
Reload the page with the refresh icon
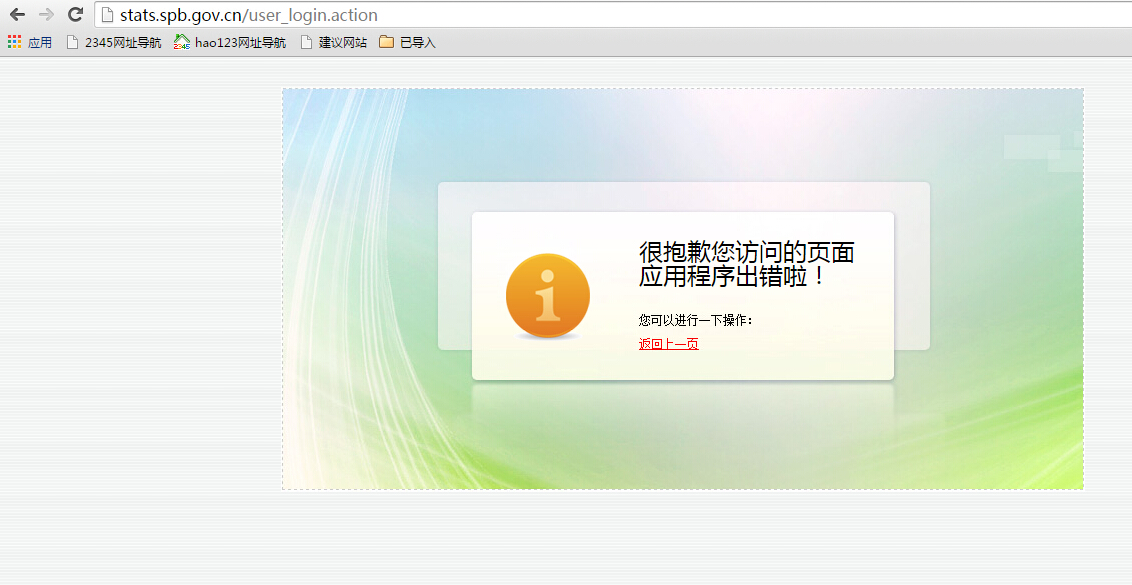click(x=75, y=14)
